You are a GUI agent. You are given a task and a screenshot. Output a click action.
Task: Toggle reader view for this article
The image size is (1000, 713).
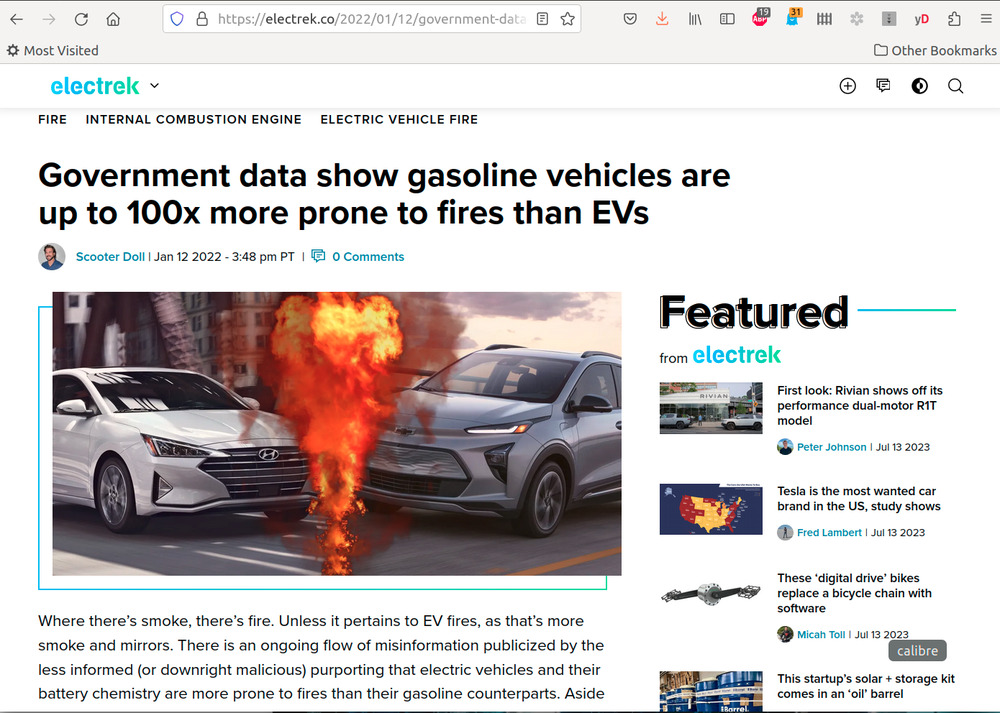coord(542,19)
